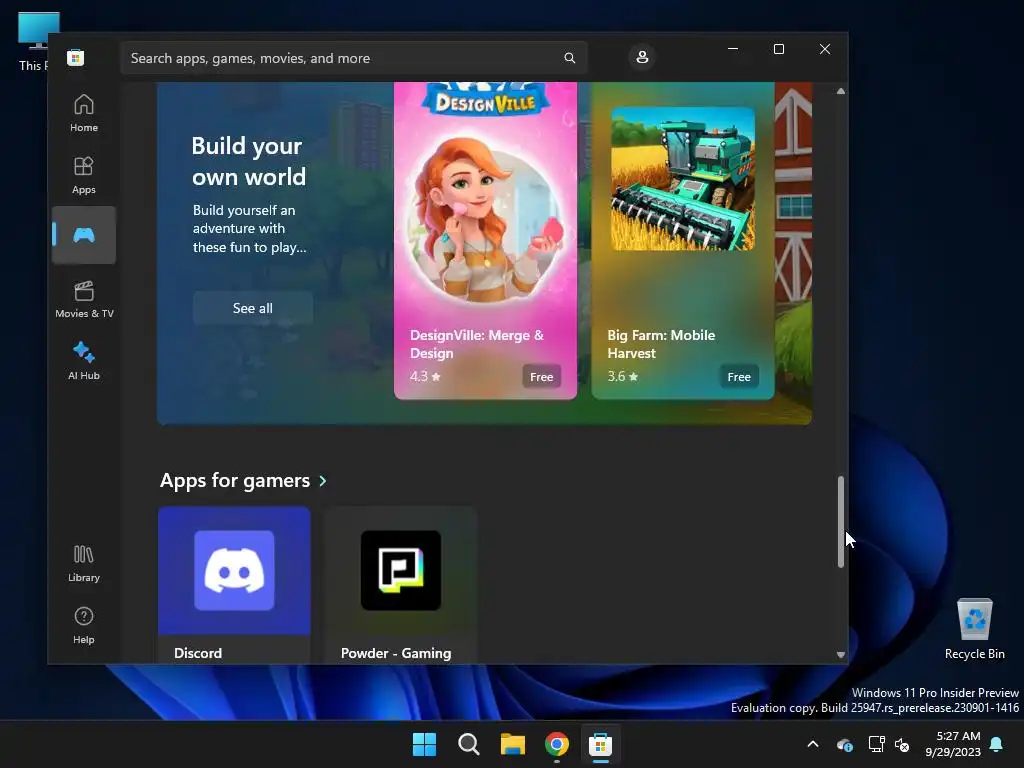
Task: Open the Big Farm: Mobile Harvest card
Action: coord(682,240)
